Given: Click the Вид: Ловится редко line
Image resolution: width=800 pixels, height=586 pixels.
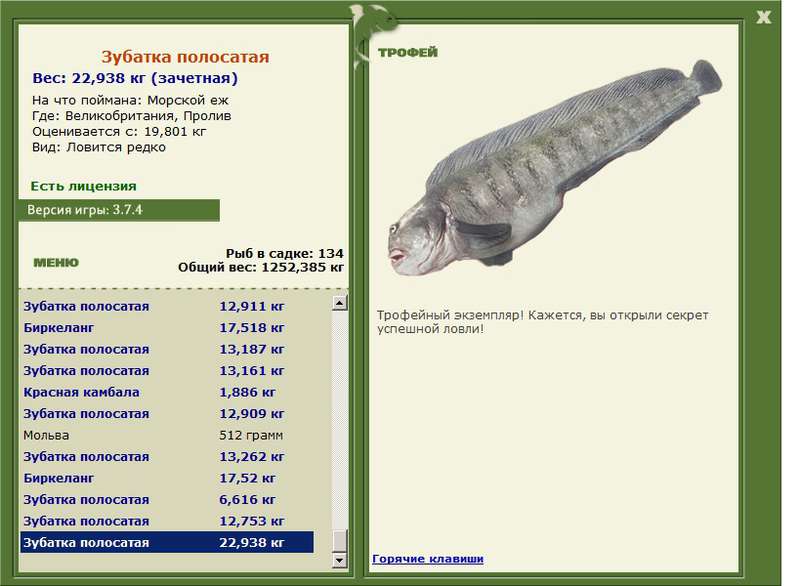Looking at the screenshot, I should 99,147.
